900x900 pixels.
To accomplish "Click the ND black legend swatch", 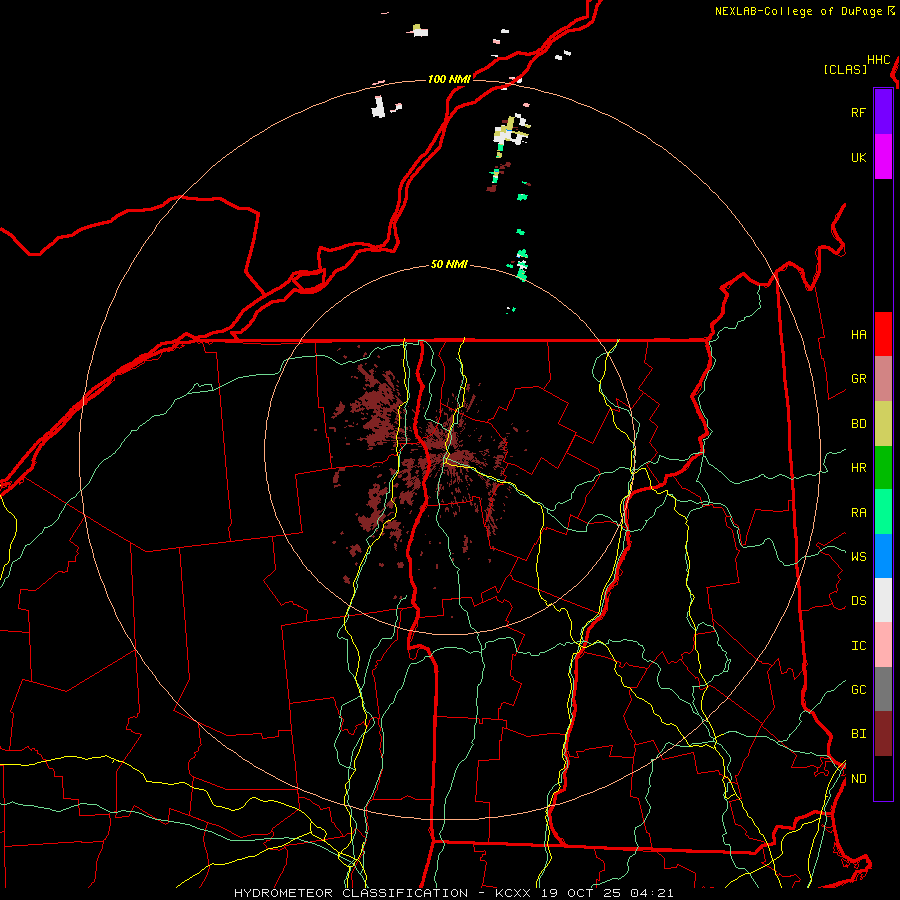I will 883,778.
